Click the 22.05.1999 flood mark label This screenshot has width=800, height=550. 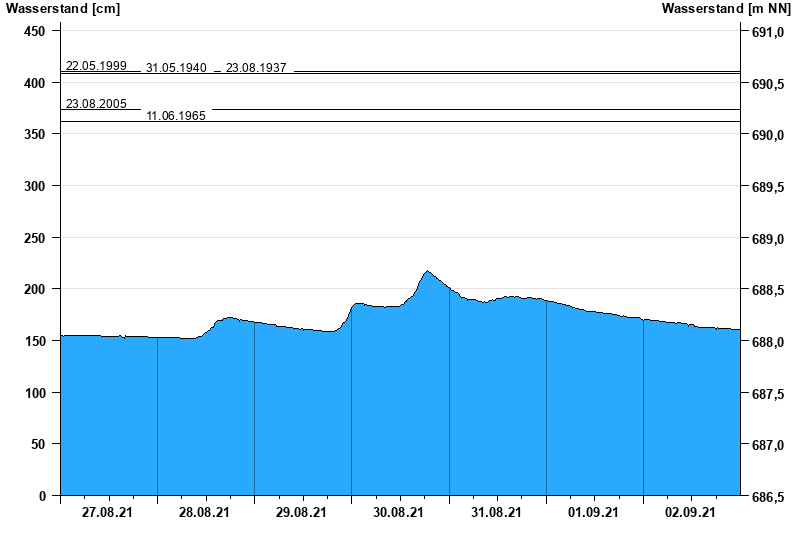coord(96,66)
